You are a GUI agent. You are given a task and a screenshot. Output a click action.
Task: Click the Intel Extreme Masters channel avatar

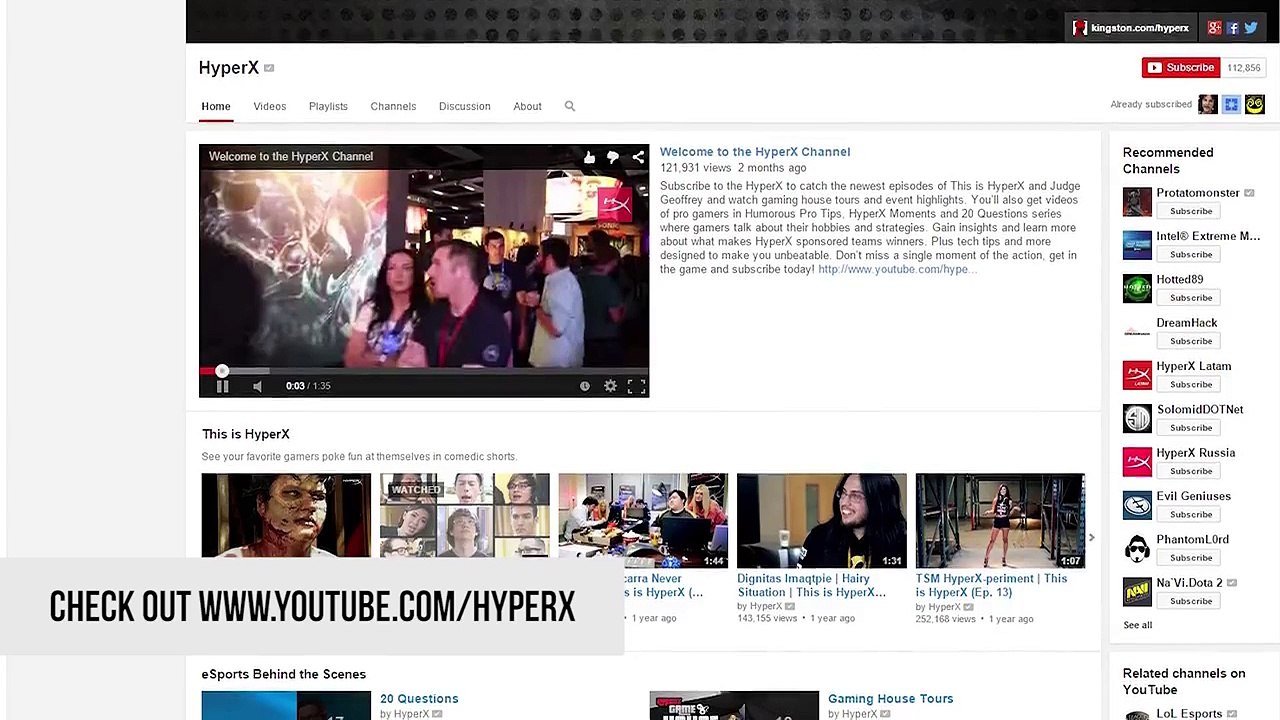tap(1137, 245)
